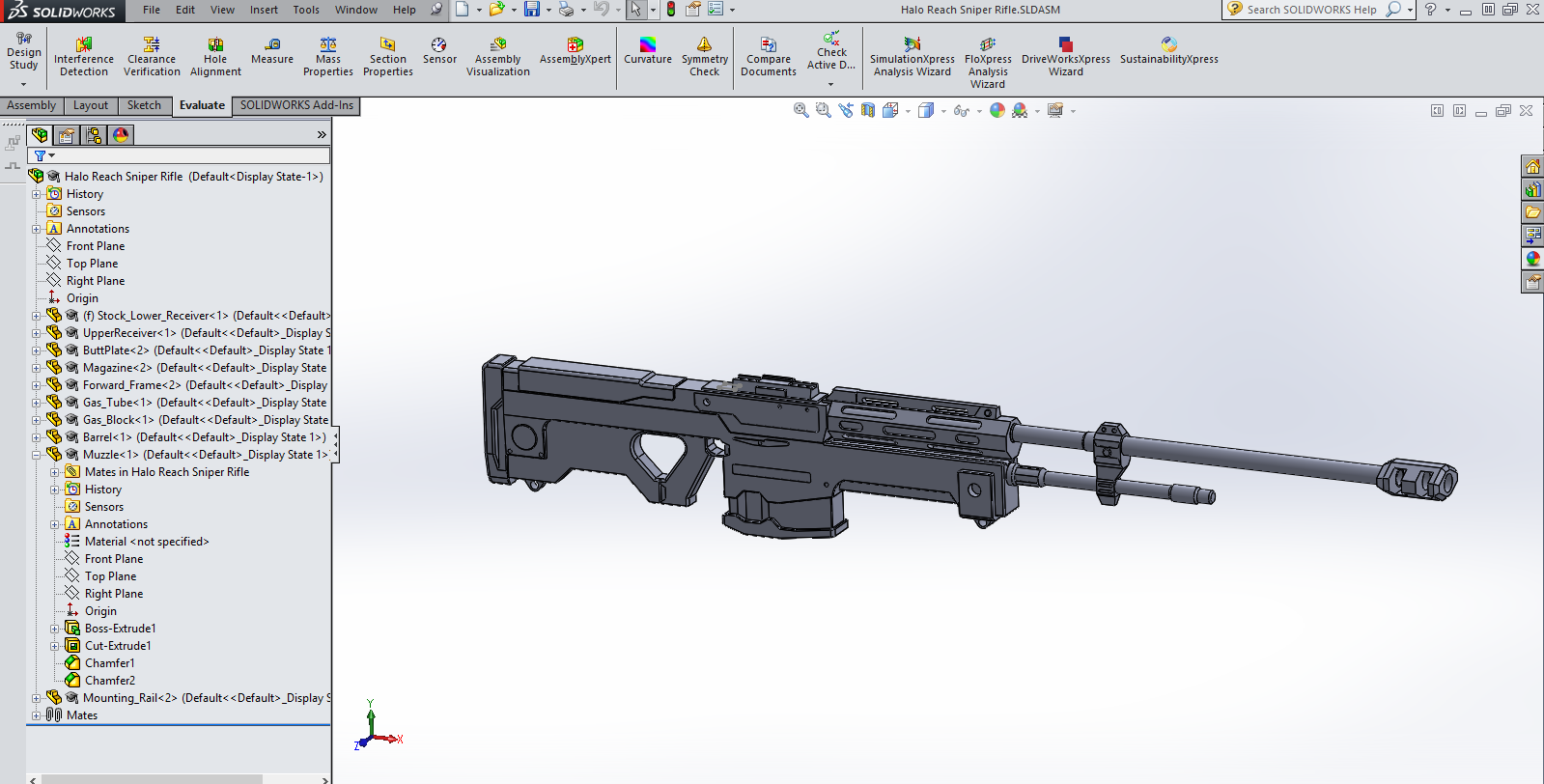Click the Save icon in title toolbar
Image resolution: width=1544 pixels, height=784 pixels.
click(x=532, y=10)
